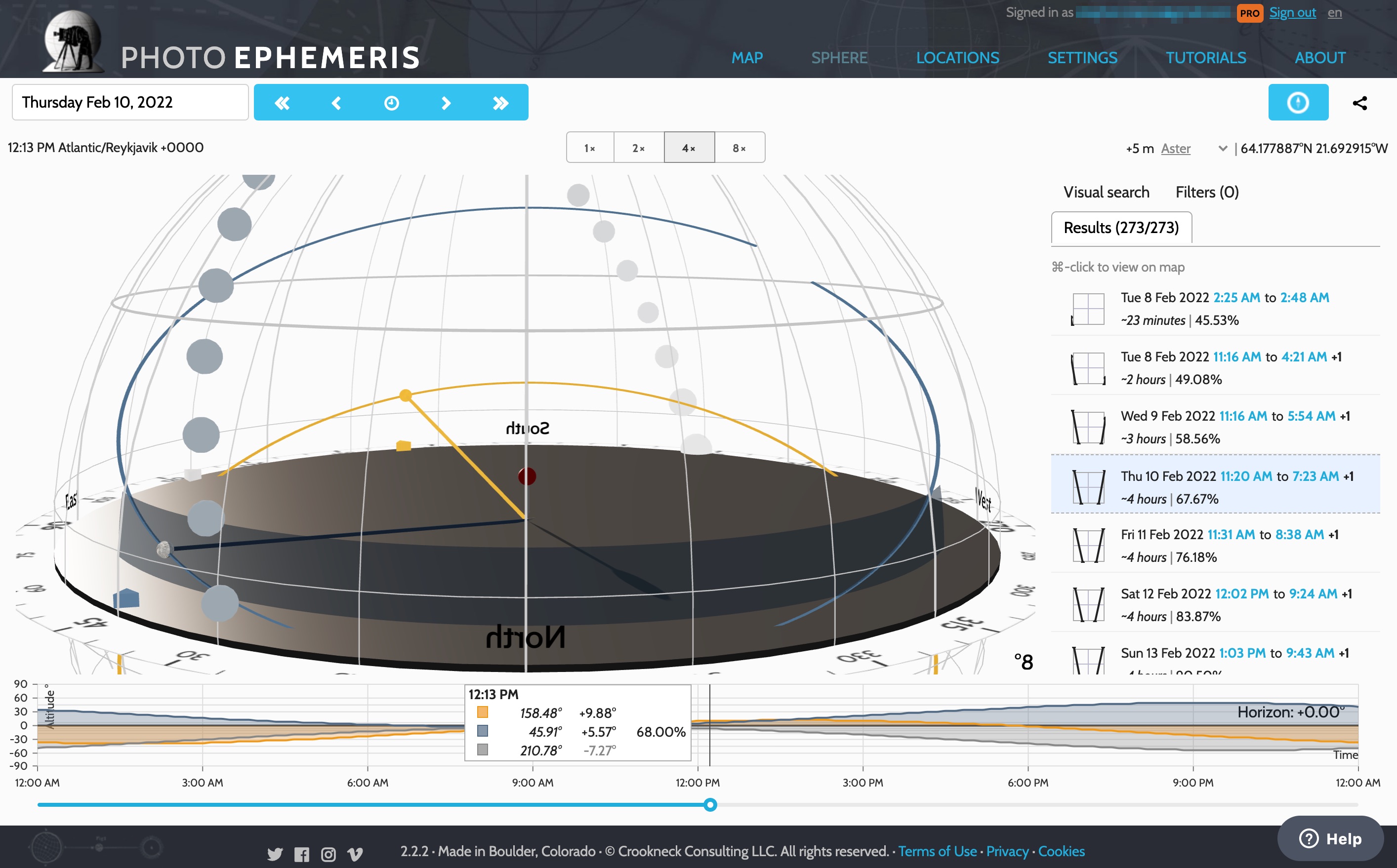Click the Sign out link

click(x=1292, y=12)
